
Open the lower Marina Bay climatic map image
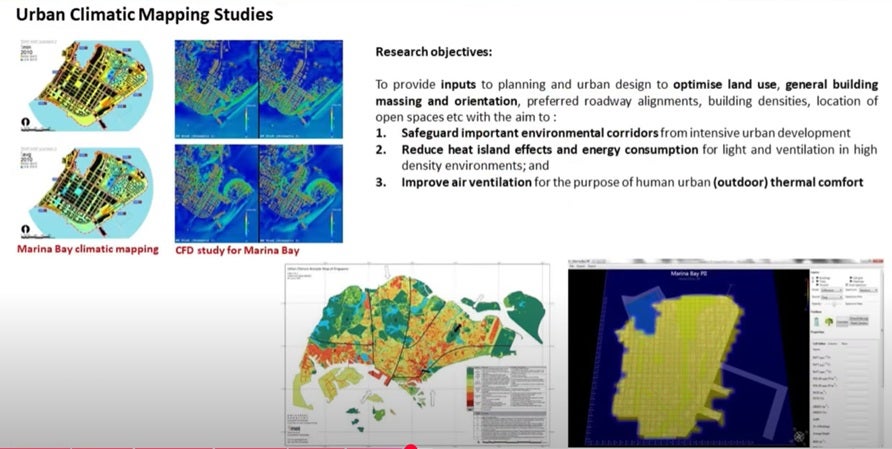click(x=87, y=192)
